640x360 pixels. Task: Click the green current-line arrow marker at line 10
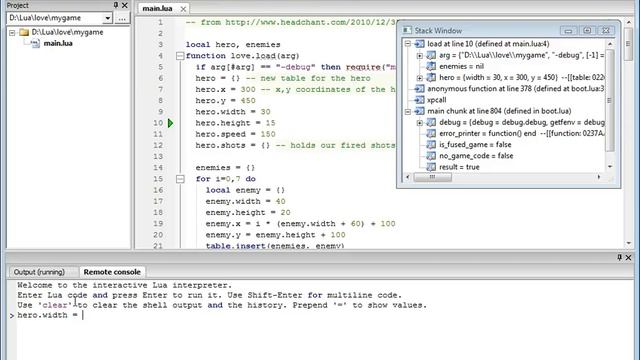click(x=170, y=123)
